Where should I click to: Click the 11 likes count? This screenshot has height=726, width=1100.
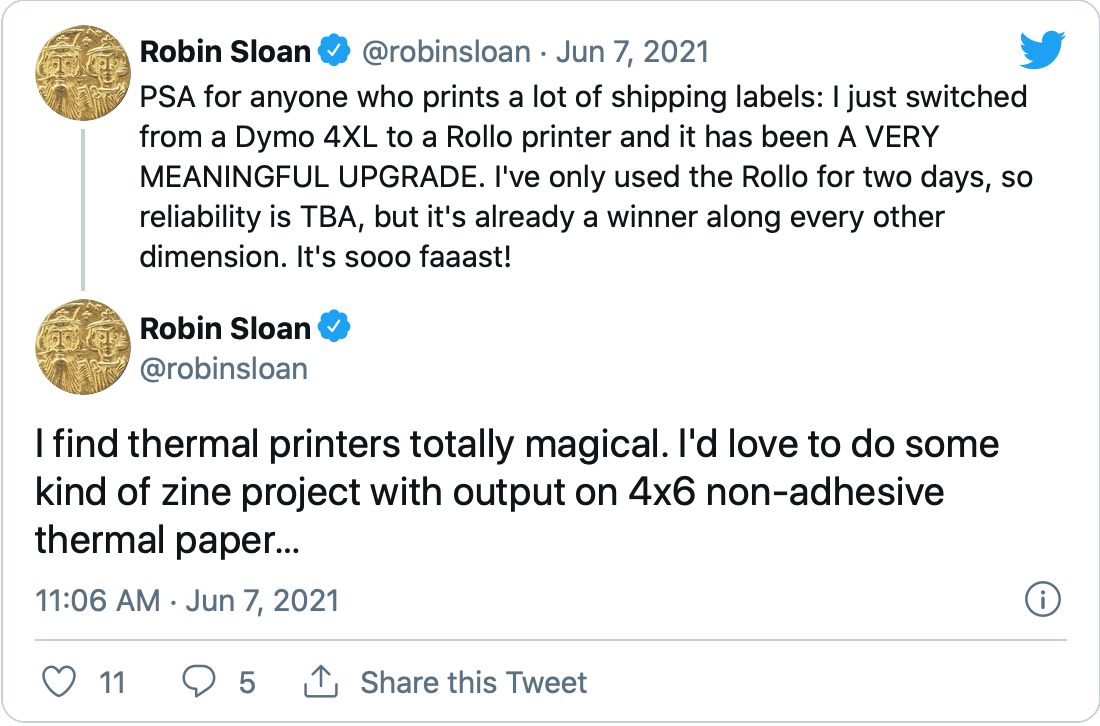112,683
